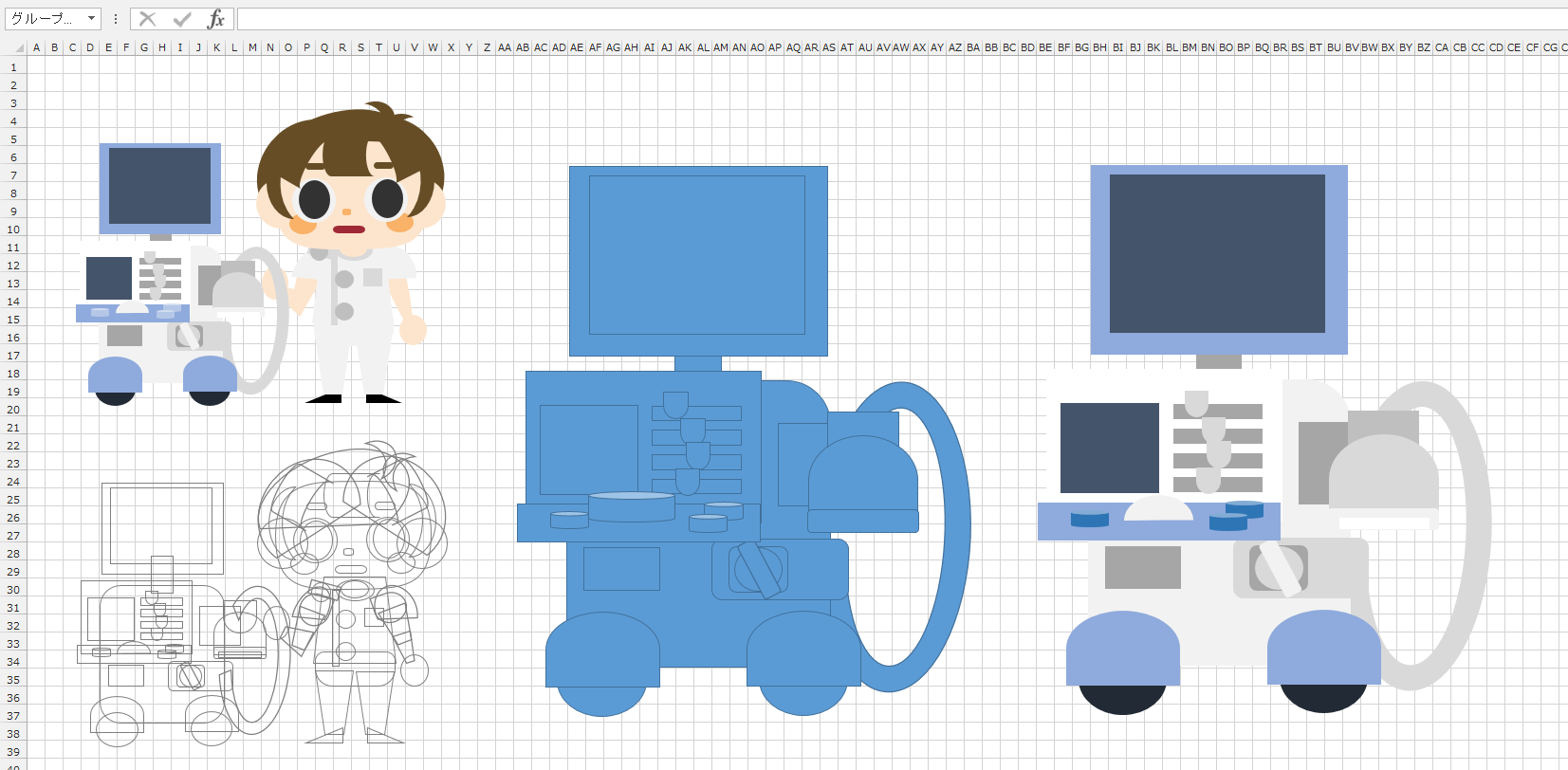
Task: Select row 1 header
Action: (x=13, y=67)
